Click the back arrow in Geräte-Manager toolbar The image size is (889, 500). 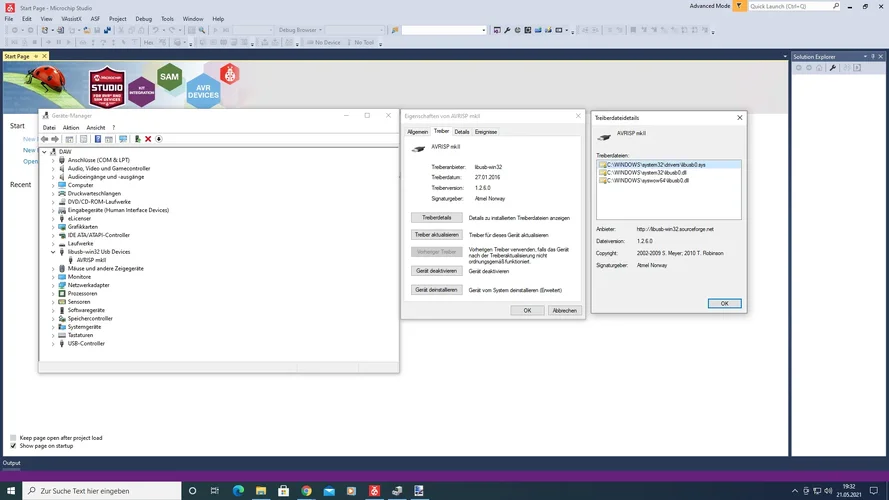click(45, 139)
